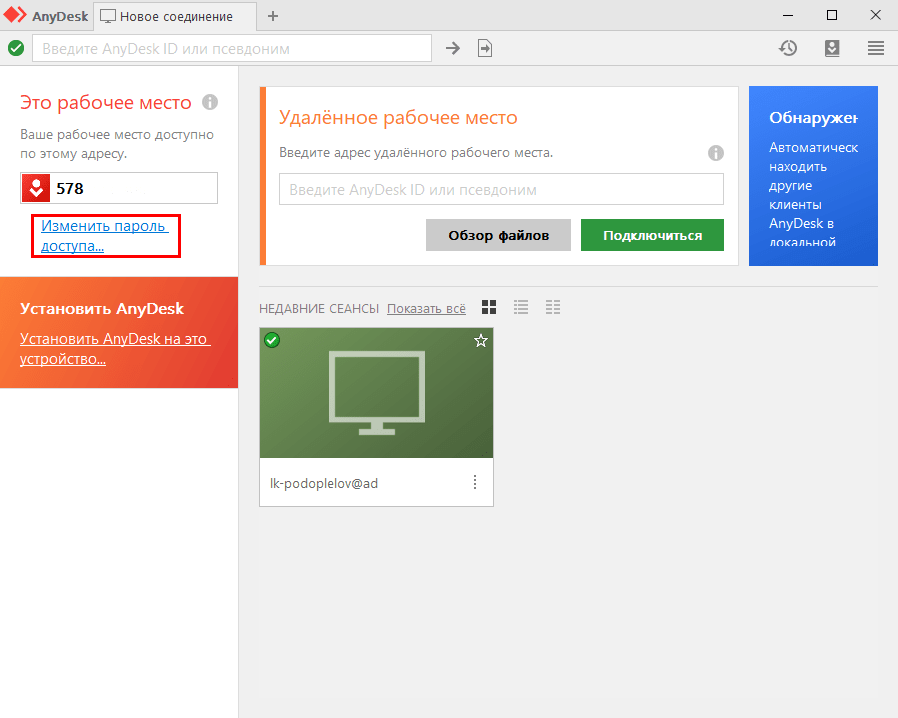The image size is (898, 718).
Task: Open the session history clock icon
Action: (x=788, y=48)
